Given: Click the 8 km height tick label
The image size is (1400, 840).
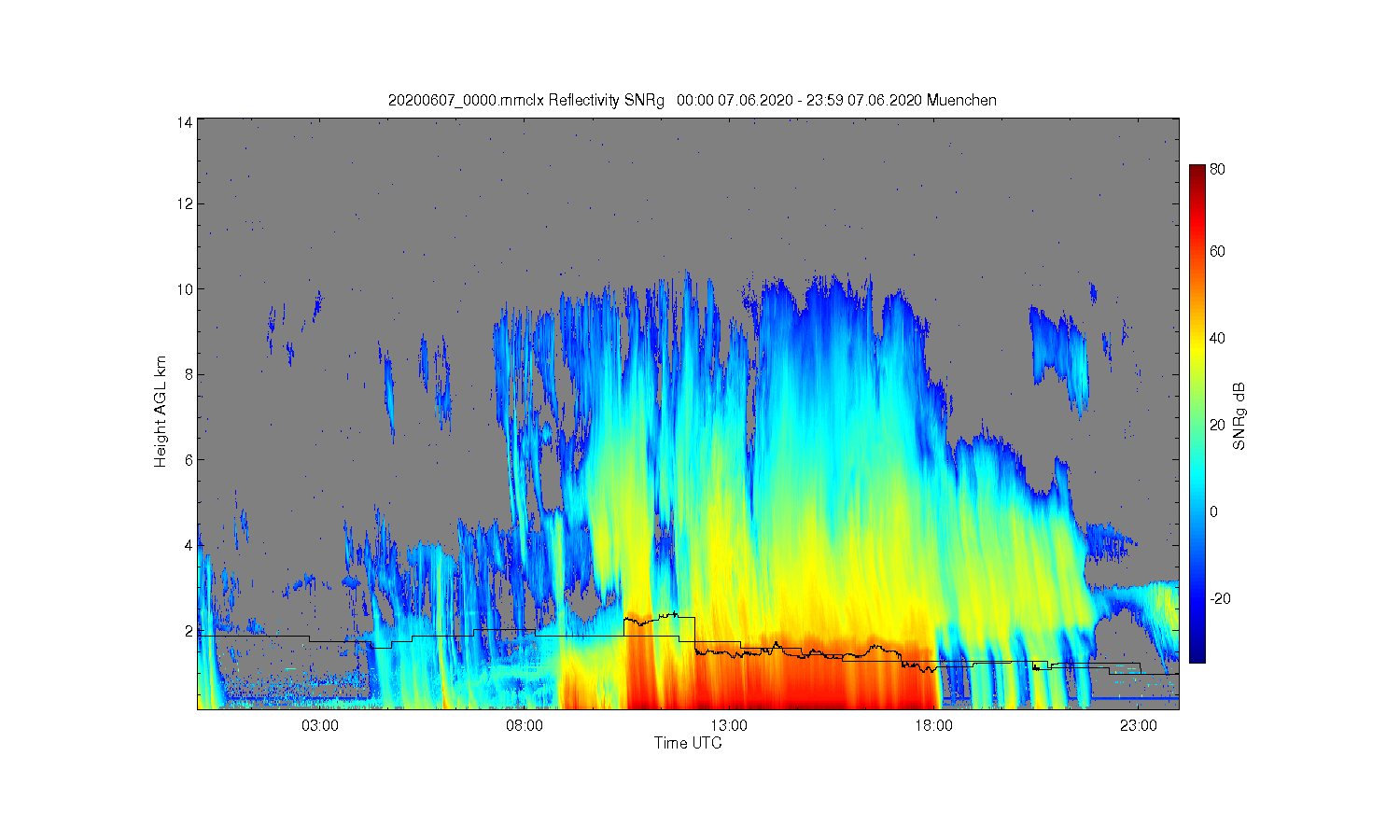Looking at the screenshot, I should tap(189, 374).
